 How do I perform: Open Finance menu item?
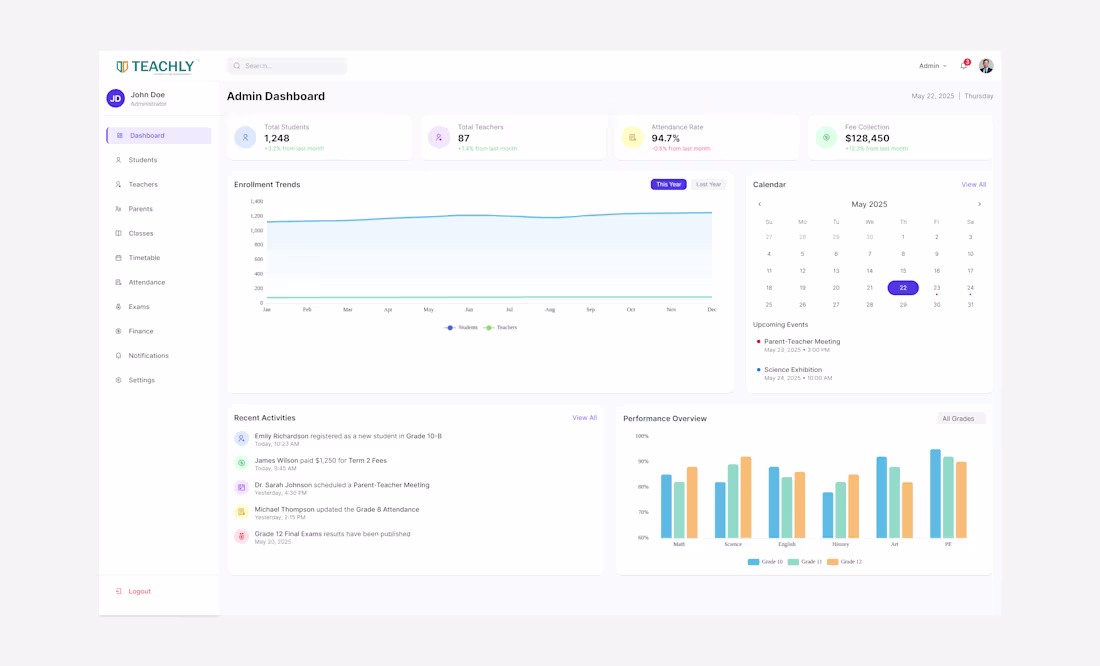coord(159,331)
